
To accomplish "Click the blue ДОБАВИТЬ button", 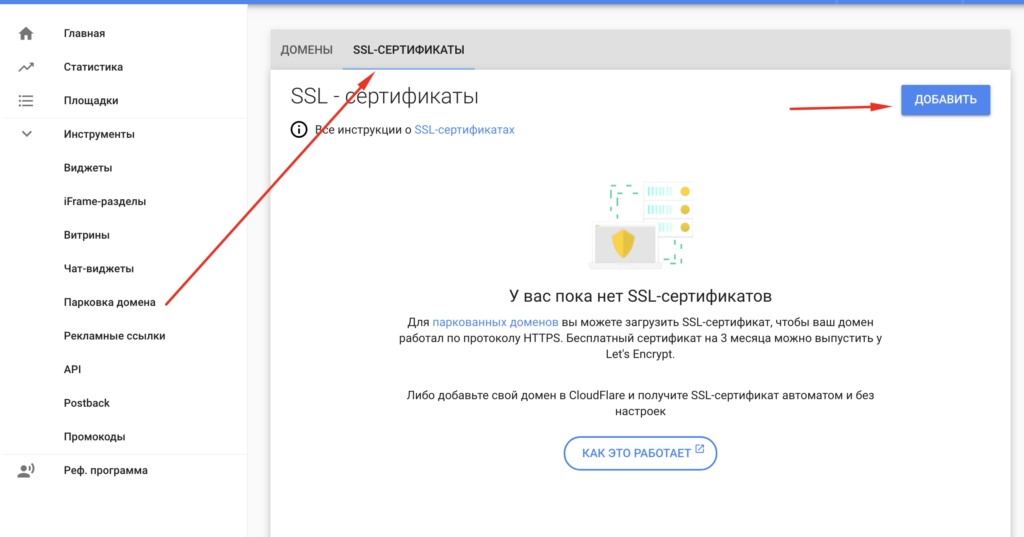I will click(x=946, y=100).
